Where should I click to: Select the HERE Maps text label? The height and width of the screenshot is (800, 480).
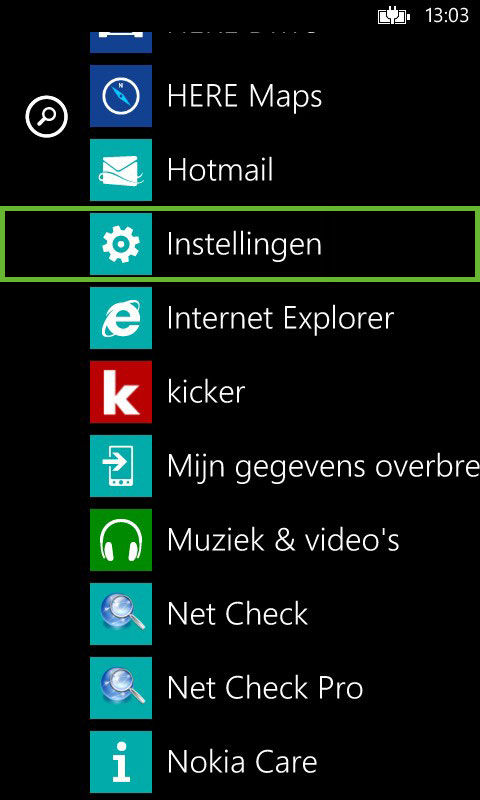point(244,96)
